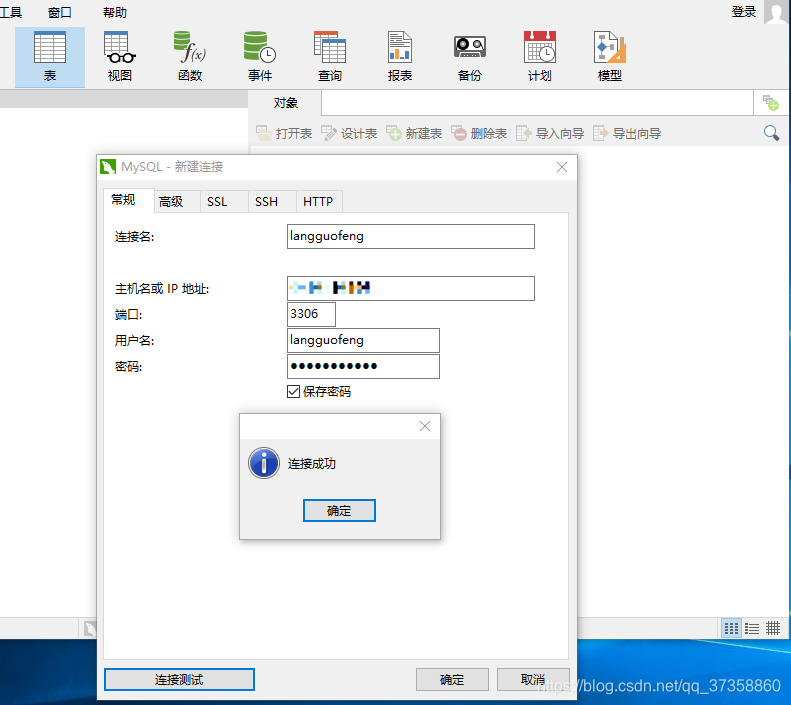Click the 删除表 delete table button
Image resolution: width=791 pixels, height=705 pixels.
[479, 133]
